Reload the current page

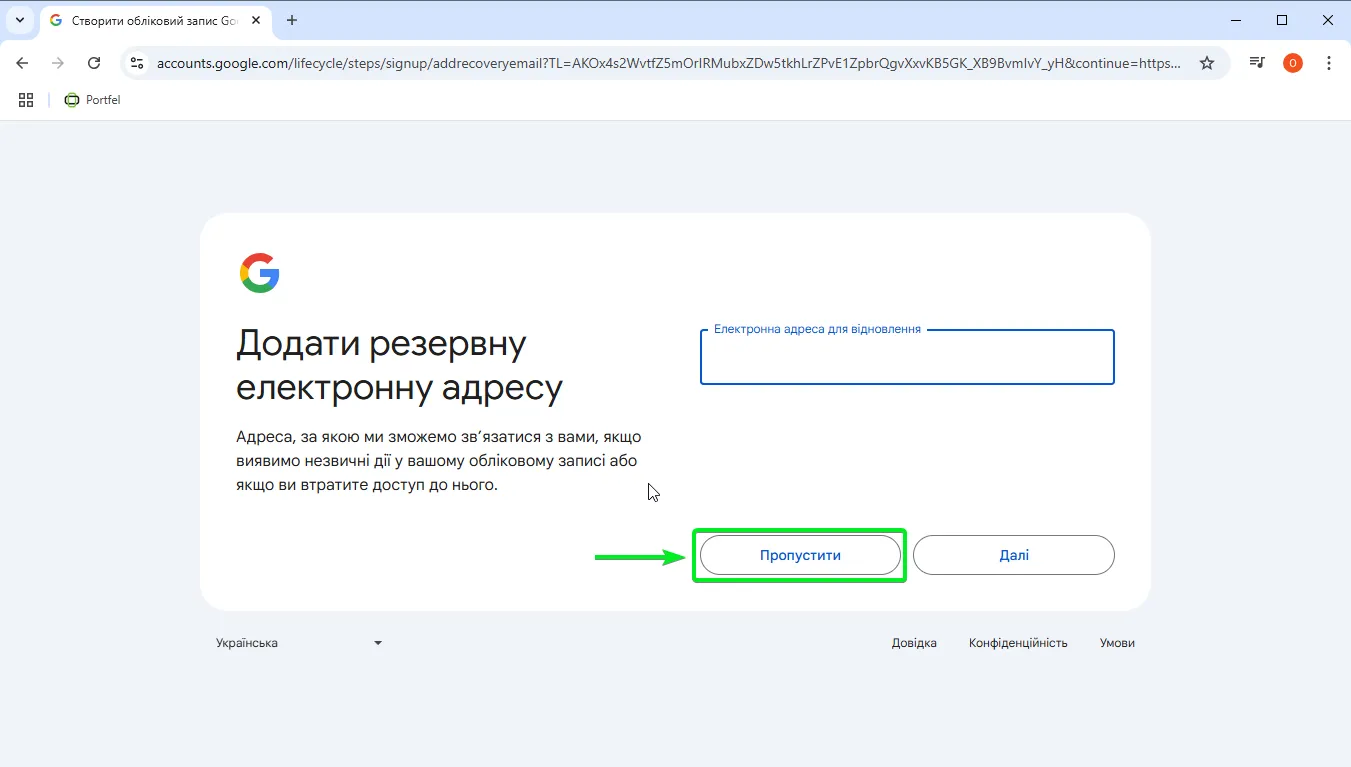point(94,63)
